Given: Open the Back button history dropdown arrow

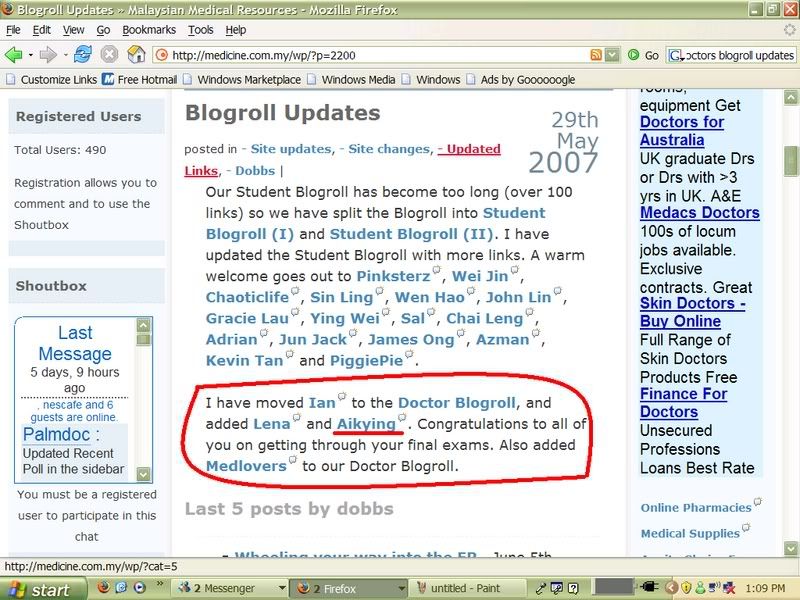Looking at the screenshot, I should [x=30, y=54].
